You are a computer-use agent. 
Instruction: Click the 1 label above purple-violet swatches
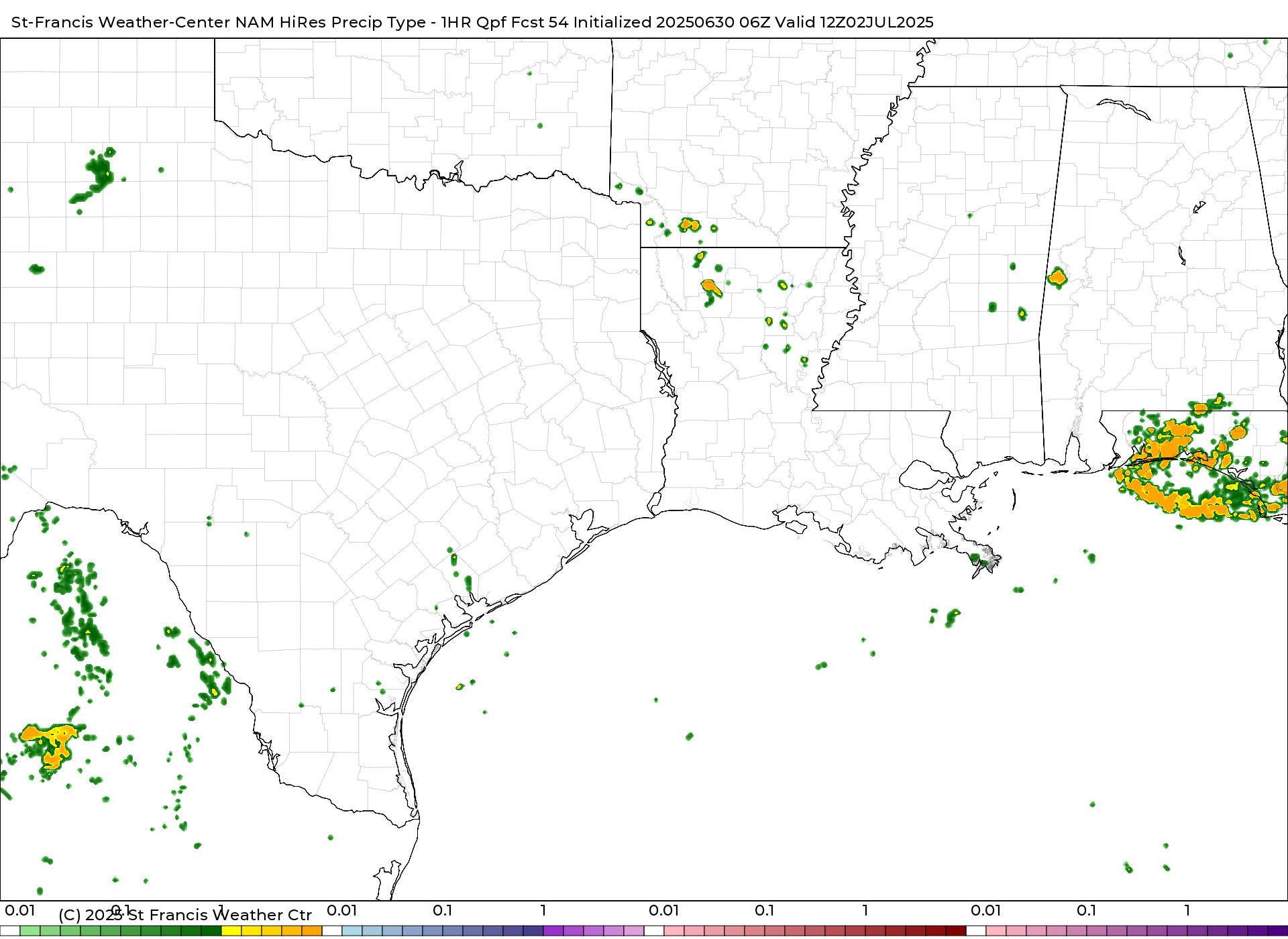tap(543, 911)
